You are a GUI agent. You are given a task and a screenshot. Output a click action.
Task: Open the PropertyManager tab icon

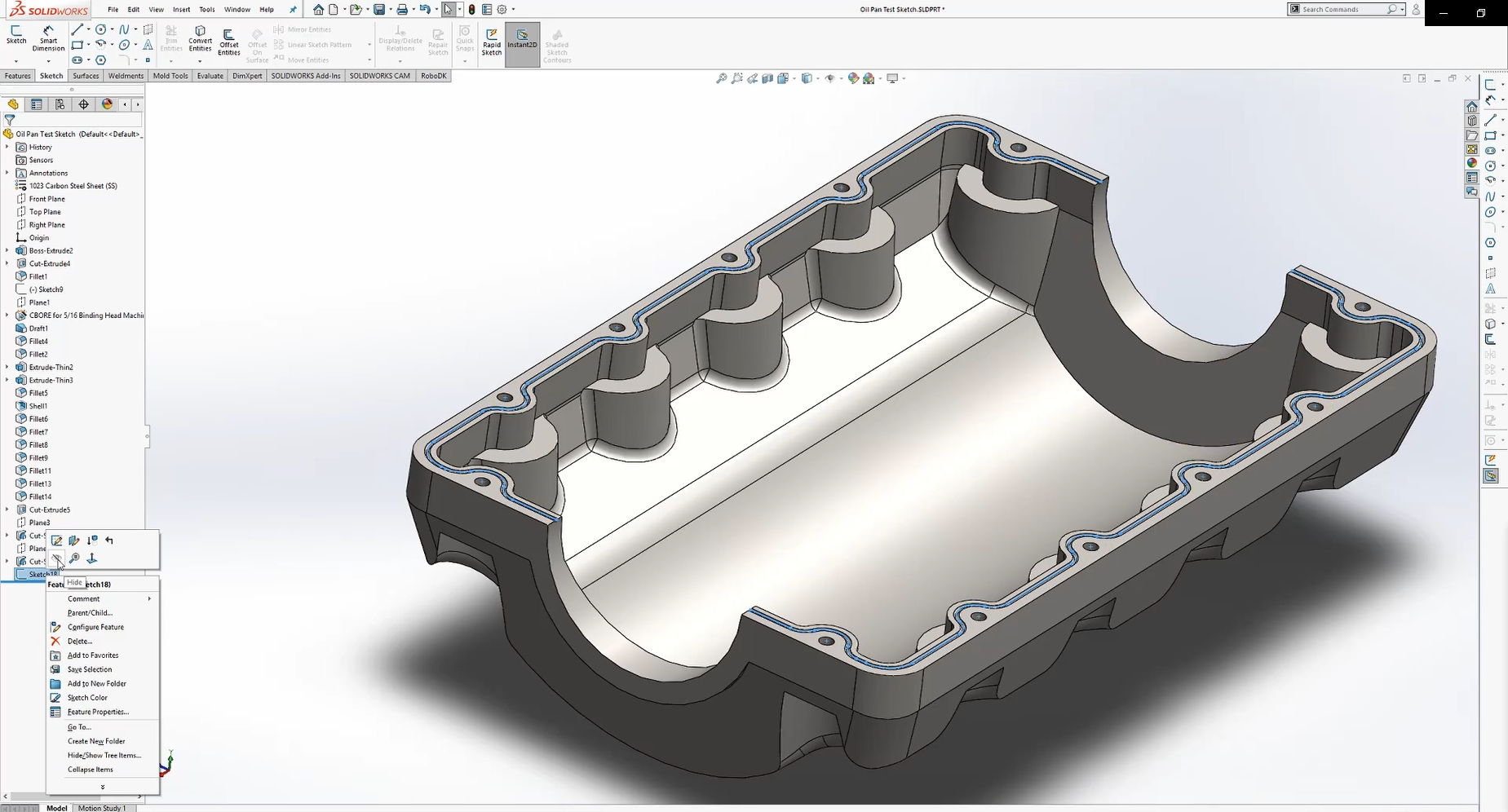[37, 104]
